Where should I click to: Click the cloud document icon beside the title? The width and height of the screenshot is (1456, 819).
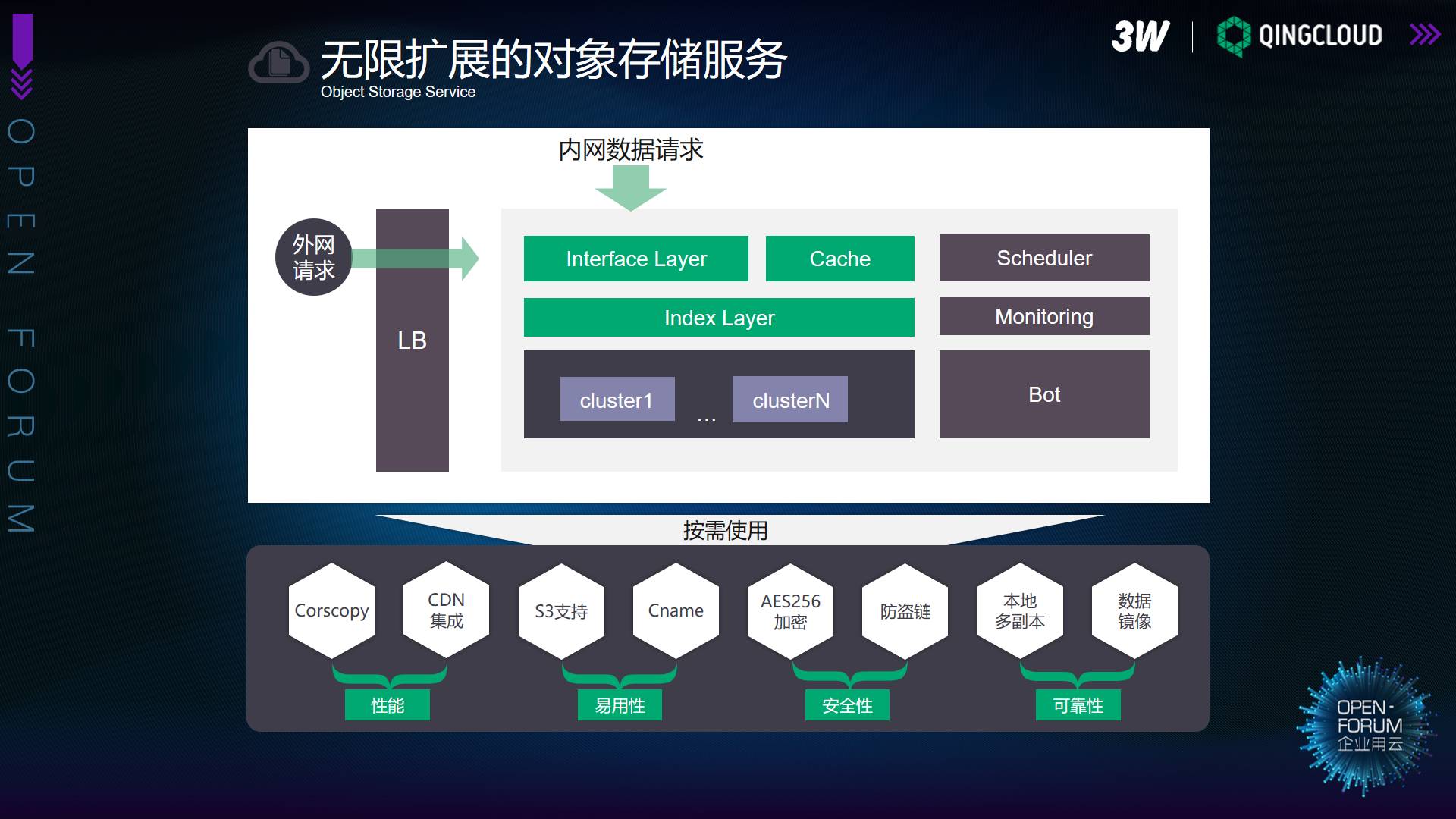pos(279,61)
